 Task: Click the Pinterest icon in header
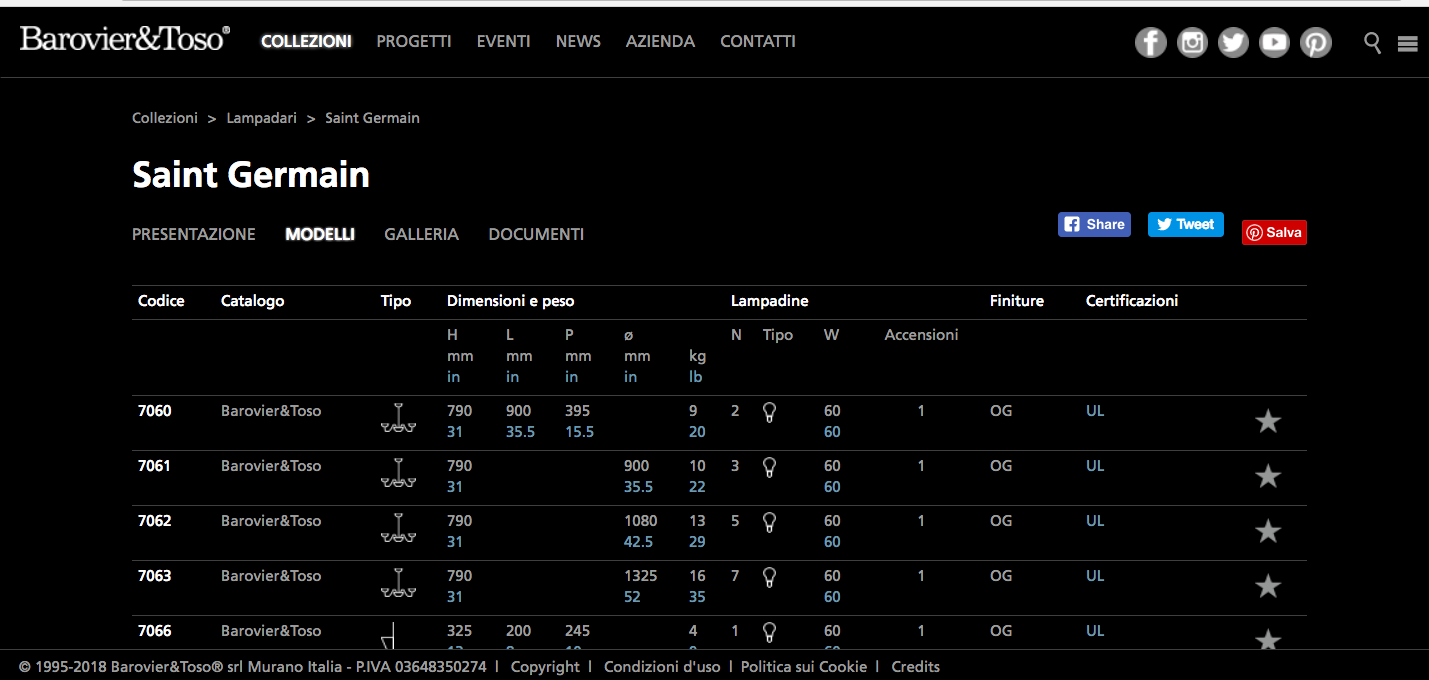[1315, 42]
